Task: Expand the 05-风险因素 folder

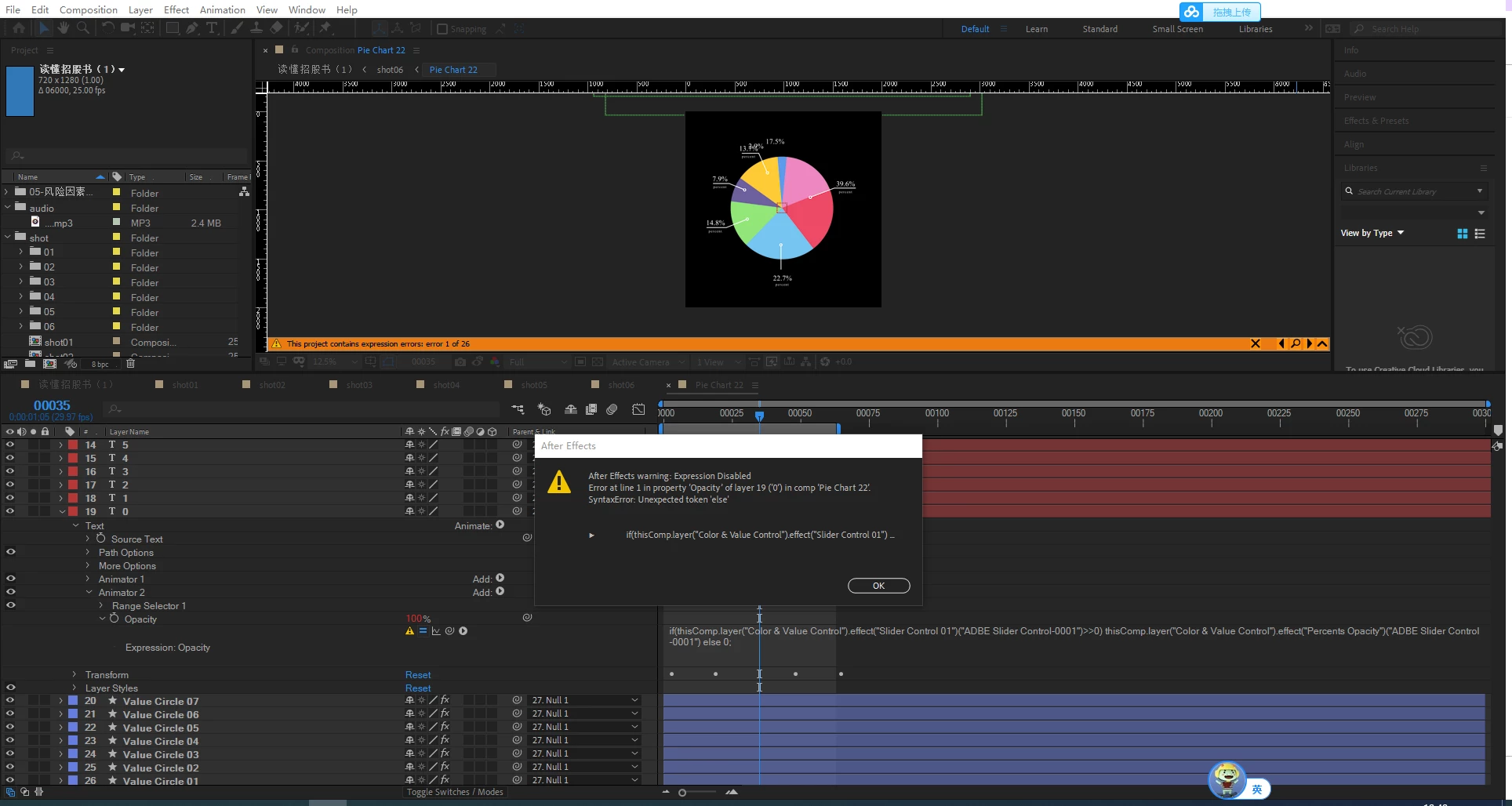Action: pos(8,192)
